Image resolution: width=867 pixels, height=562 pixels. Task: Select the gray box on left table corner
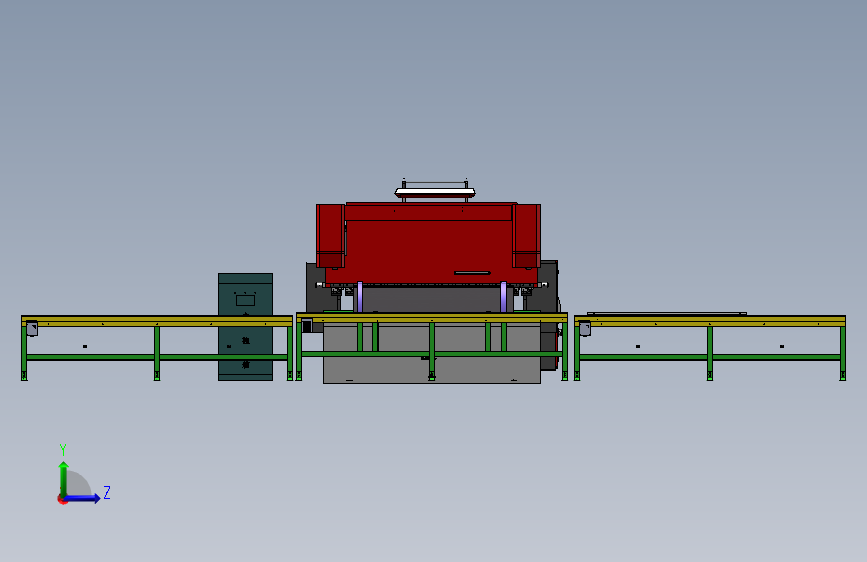tap(32, 329)
